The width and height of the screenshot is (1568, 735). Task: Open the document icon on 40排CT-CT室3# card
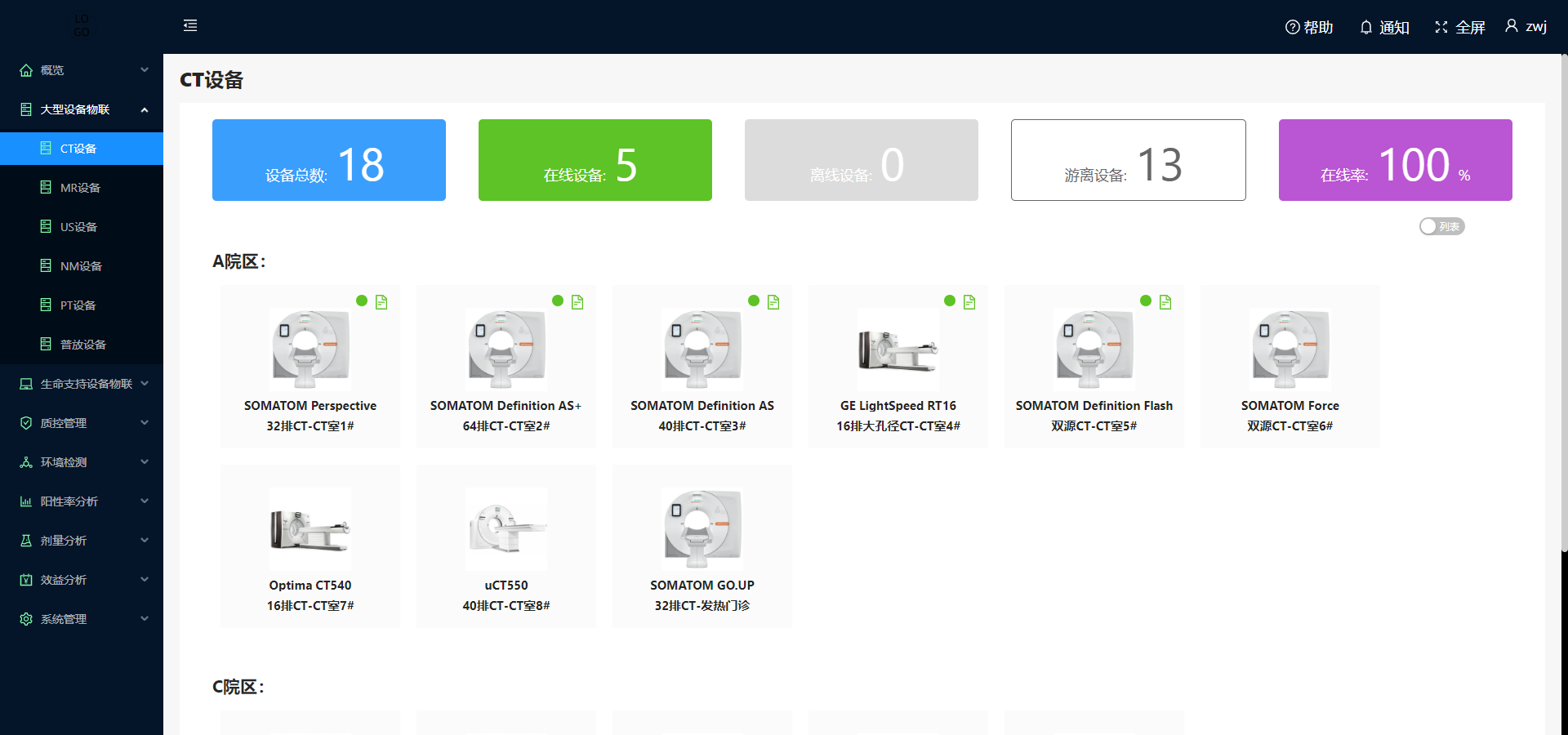(773, 302)
